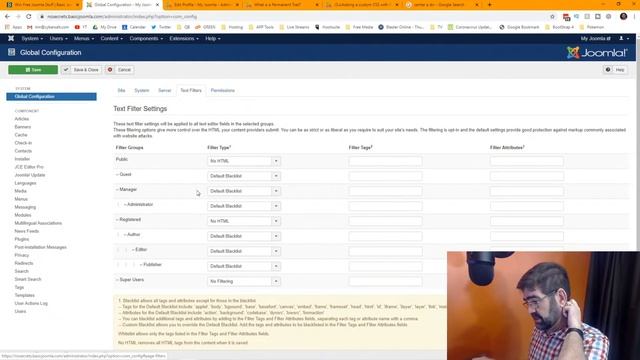Switch to the Edit Profile browser tab
The height and width of the screenshot is (360, 640).
[x=204, y=5]
